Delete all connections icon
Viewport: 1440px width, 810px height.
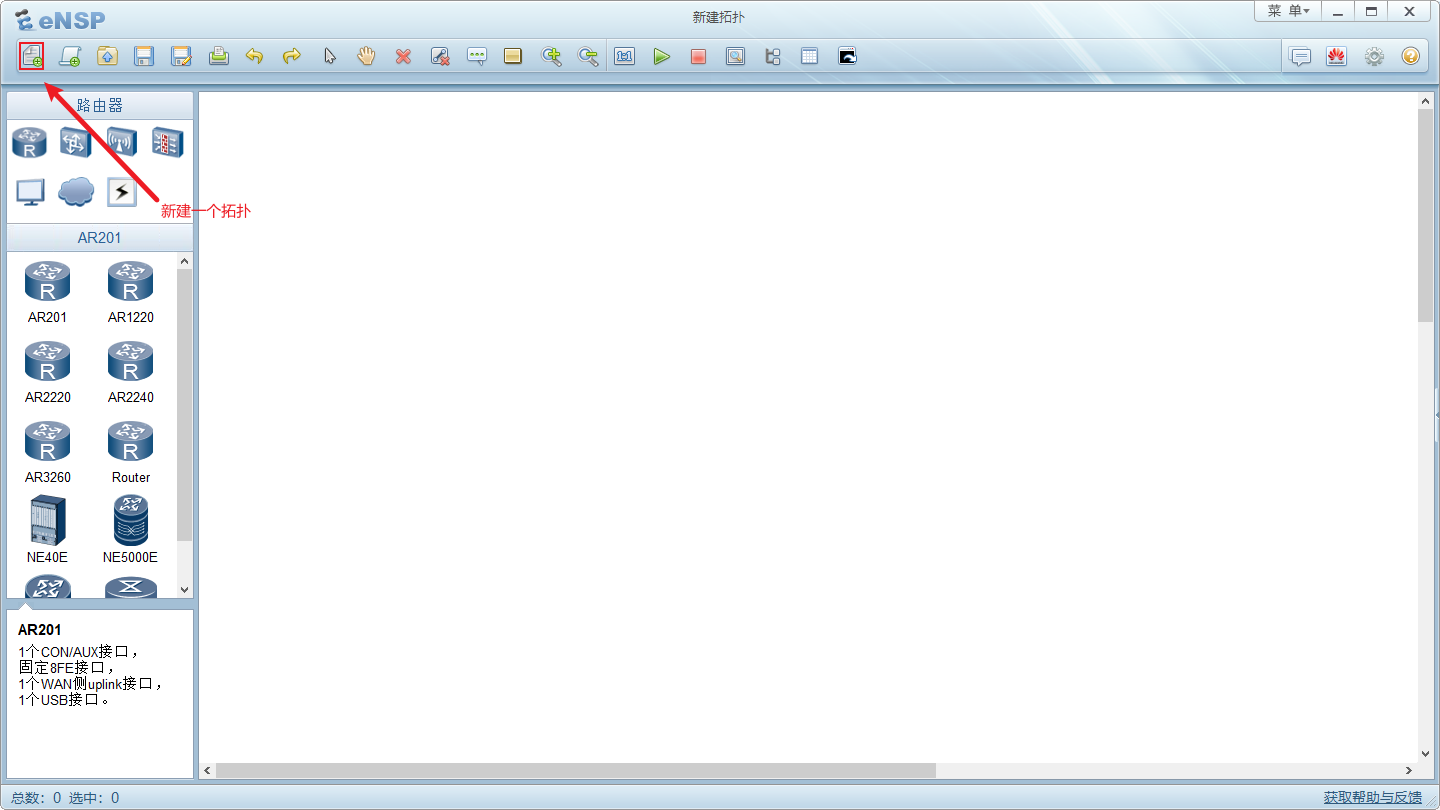pos(440,56)
